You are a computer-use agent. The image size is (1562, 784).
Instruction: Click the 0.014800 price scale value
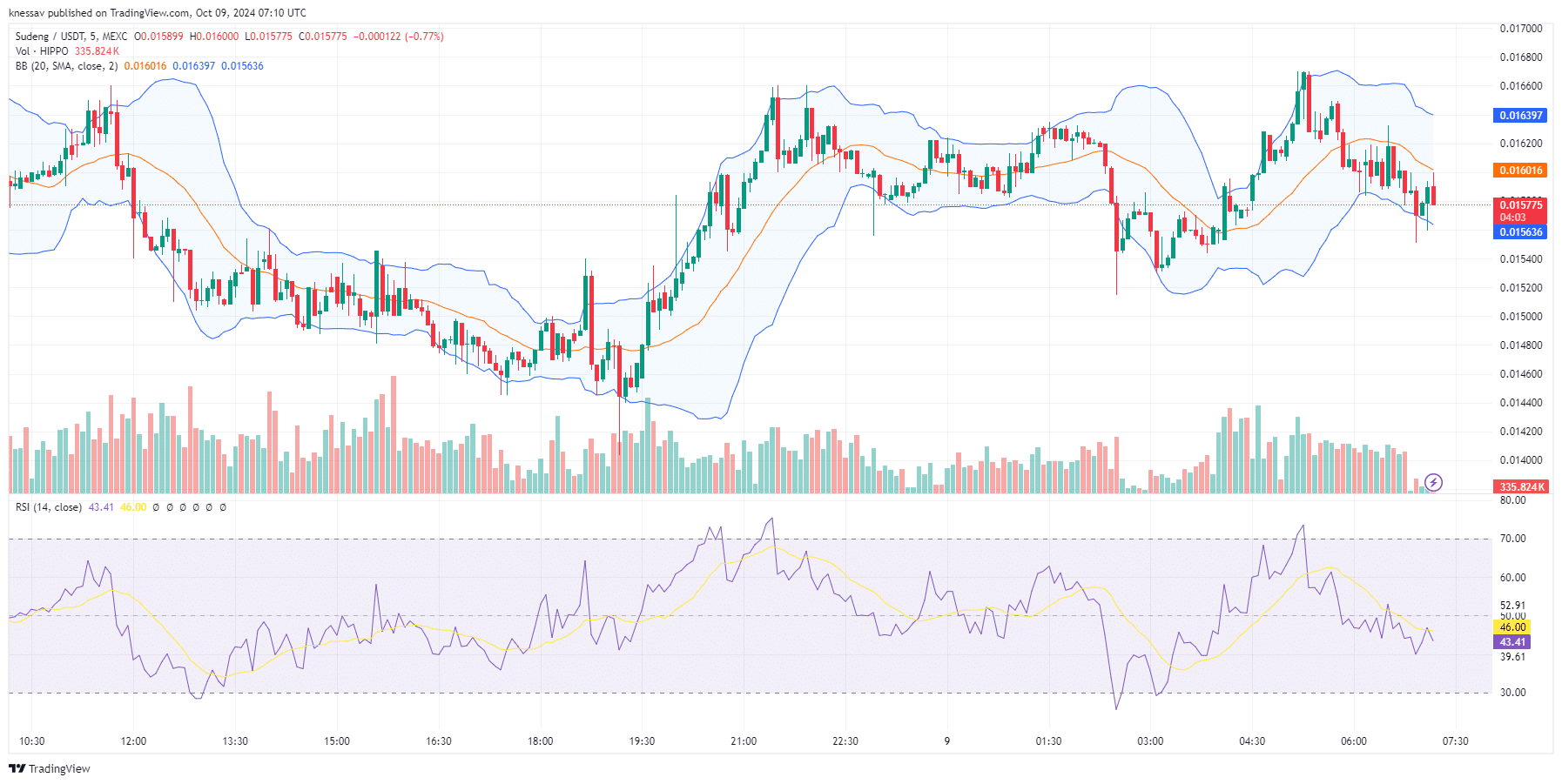coord(1520,345)
